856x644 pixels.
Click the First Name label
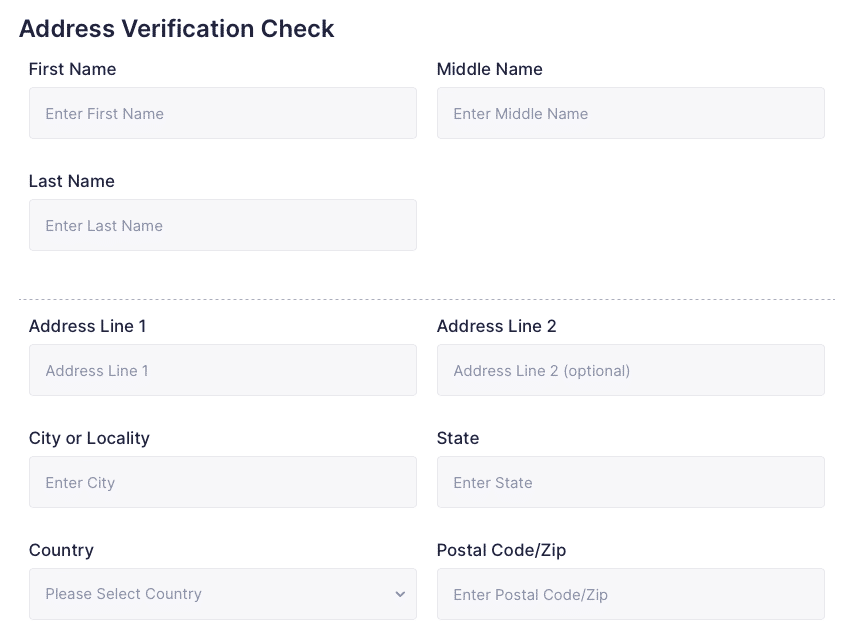(x=73, y=69)
